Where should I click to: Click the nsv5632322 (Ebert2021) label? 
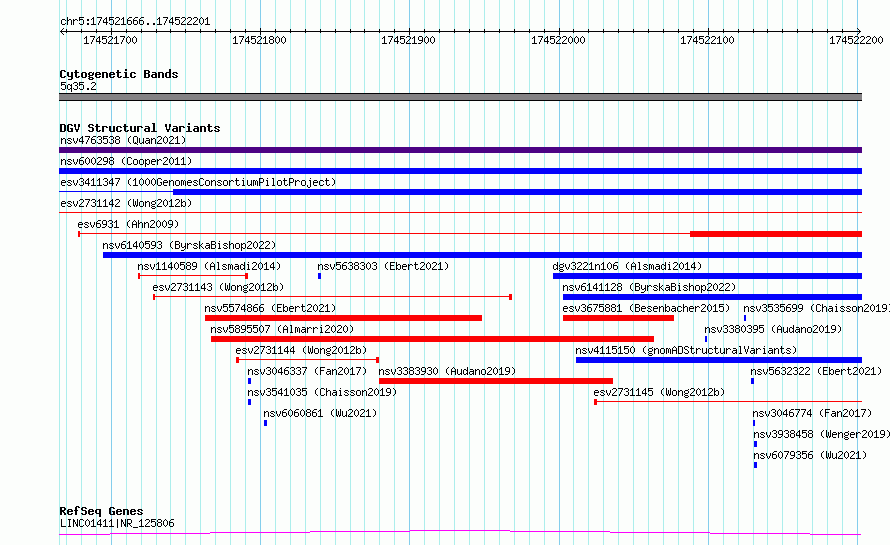816,371
